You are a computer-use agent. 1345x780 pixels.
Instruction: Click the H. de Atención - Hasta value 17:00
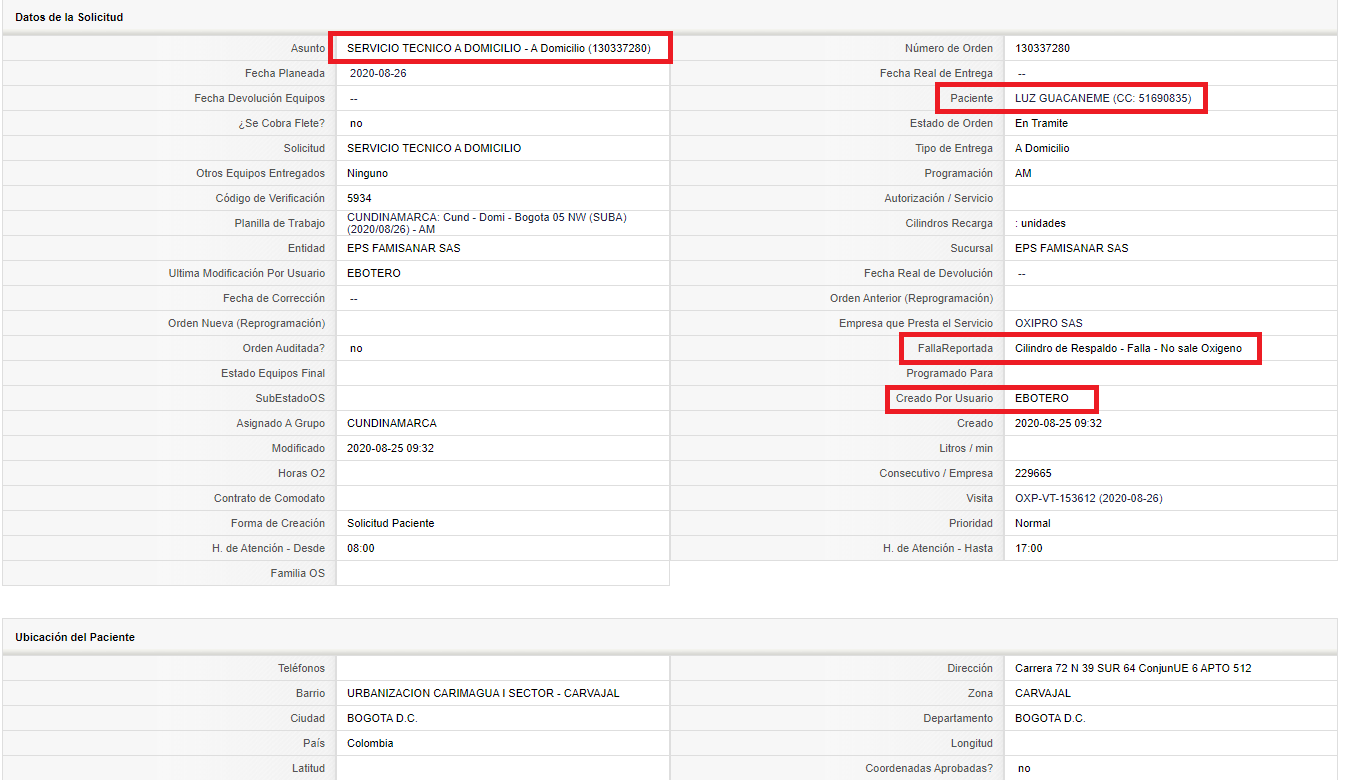click(x=1029, y=548)
